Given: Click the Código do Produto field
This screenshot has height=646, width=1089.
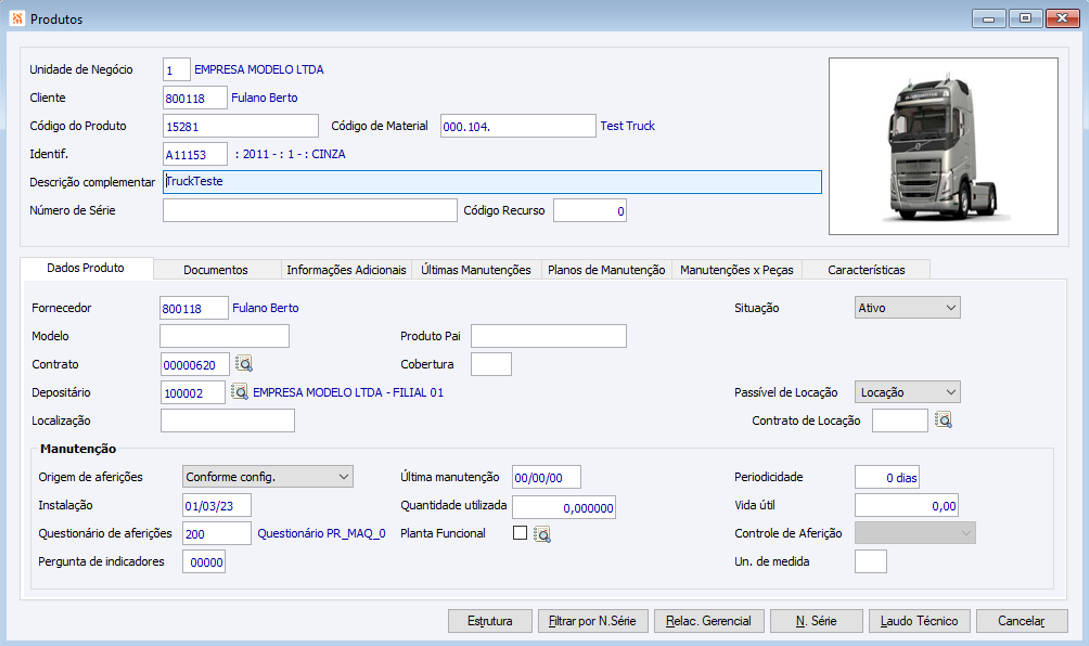Looking at the screenshot, I should (241, 126).
